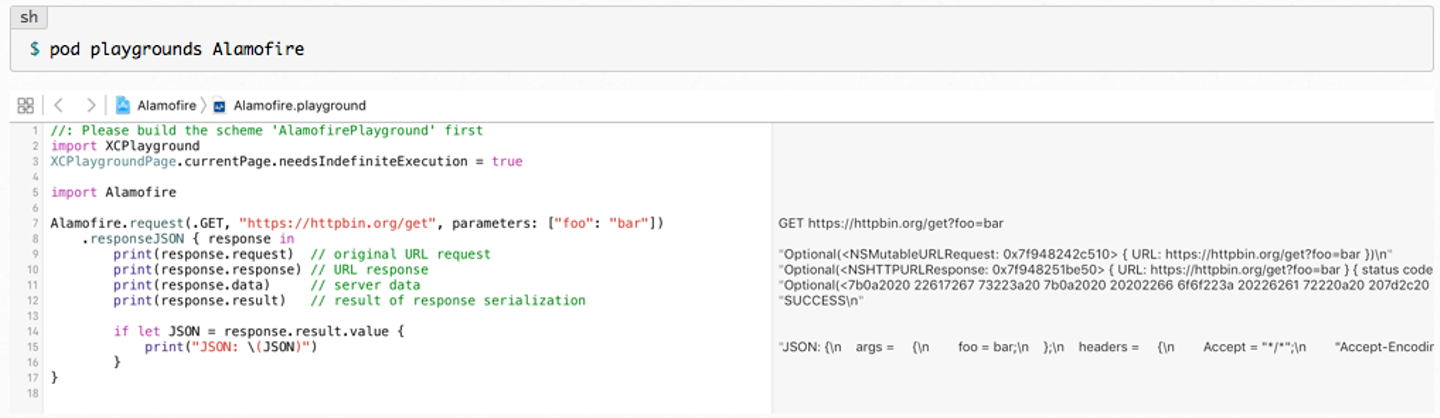
Task: Click the breadcrumb chevron after Alamofire
Action: (x=203, y=105)
